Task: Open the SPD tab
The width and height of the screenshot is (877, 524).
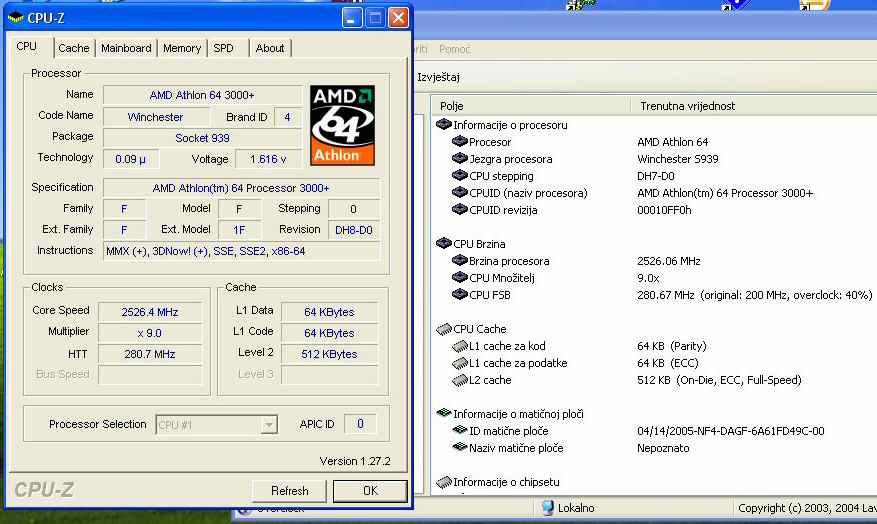Action: pyautogui.click(x=224, y=48)
